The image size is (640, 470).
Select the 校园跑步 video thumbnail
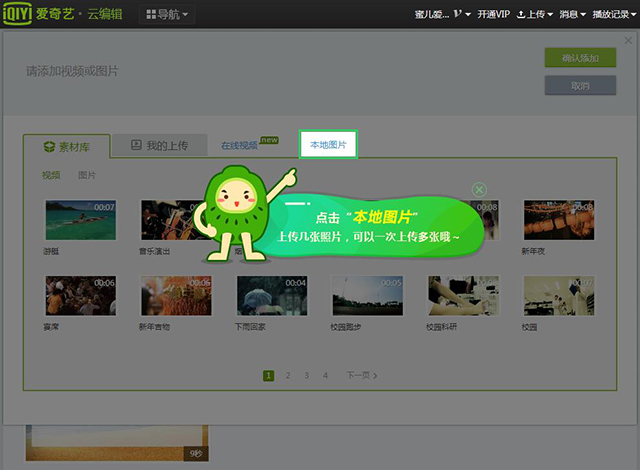click(368, 296)
